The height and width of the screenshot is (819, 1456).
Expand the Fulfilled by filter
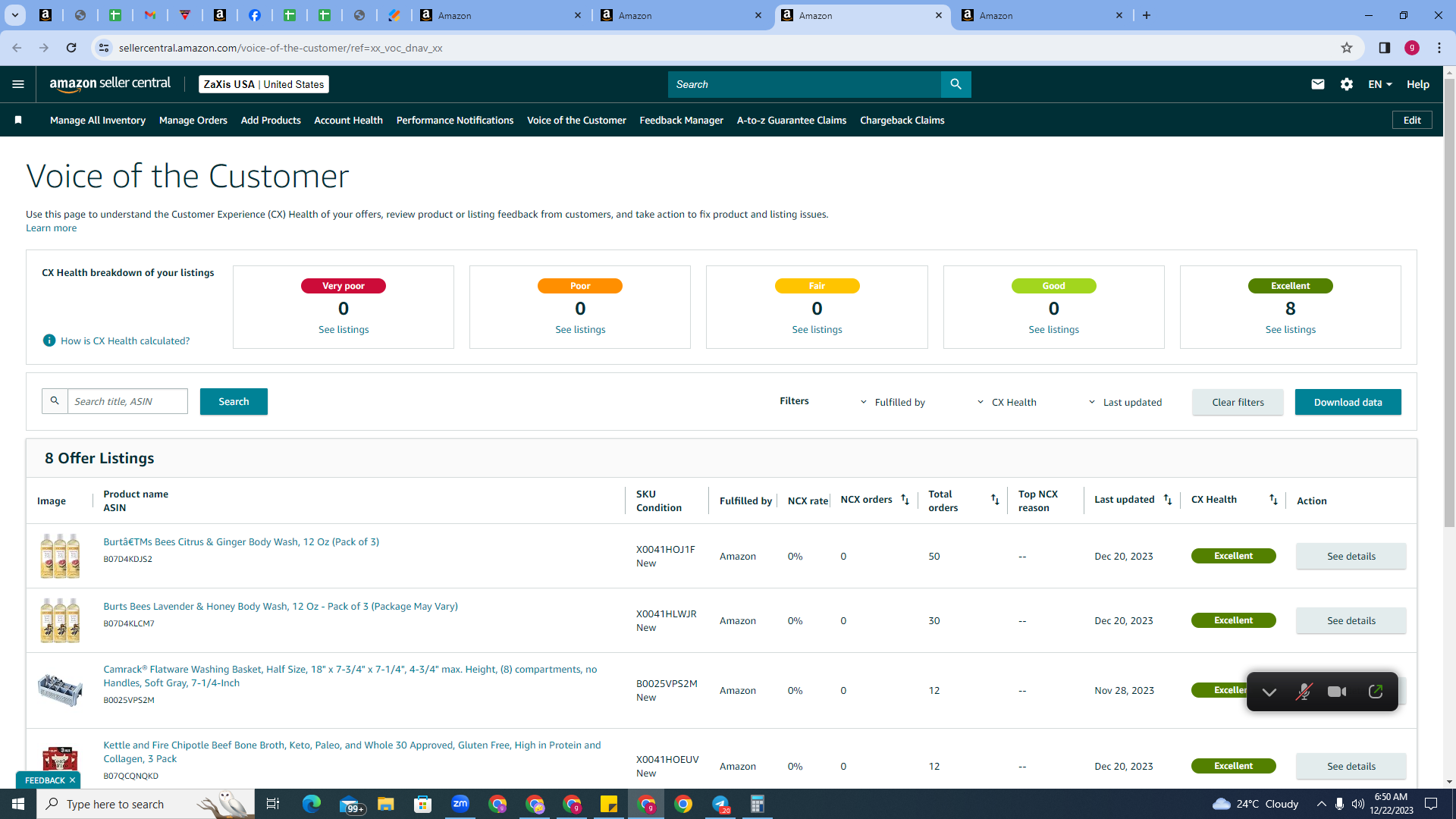892,402
